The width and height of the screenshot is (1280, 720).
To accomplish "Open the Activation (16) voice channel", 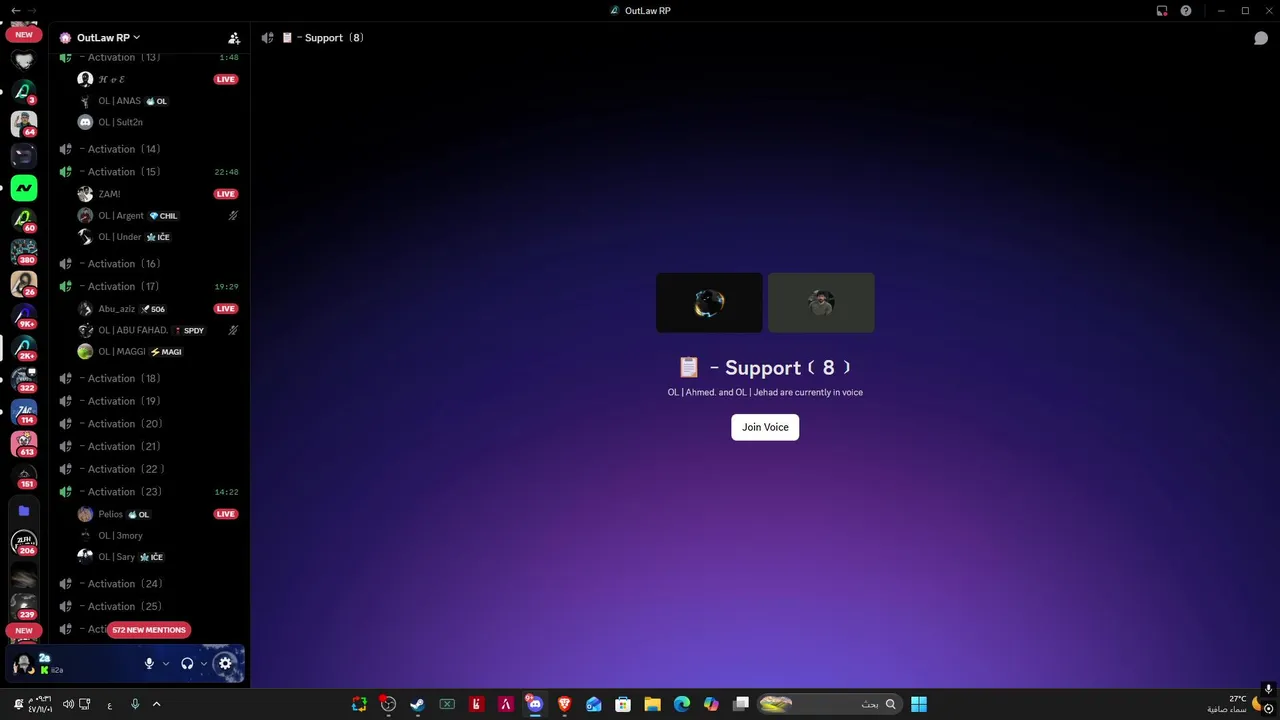I will pos(148,264).
